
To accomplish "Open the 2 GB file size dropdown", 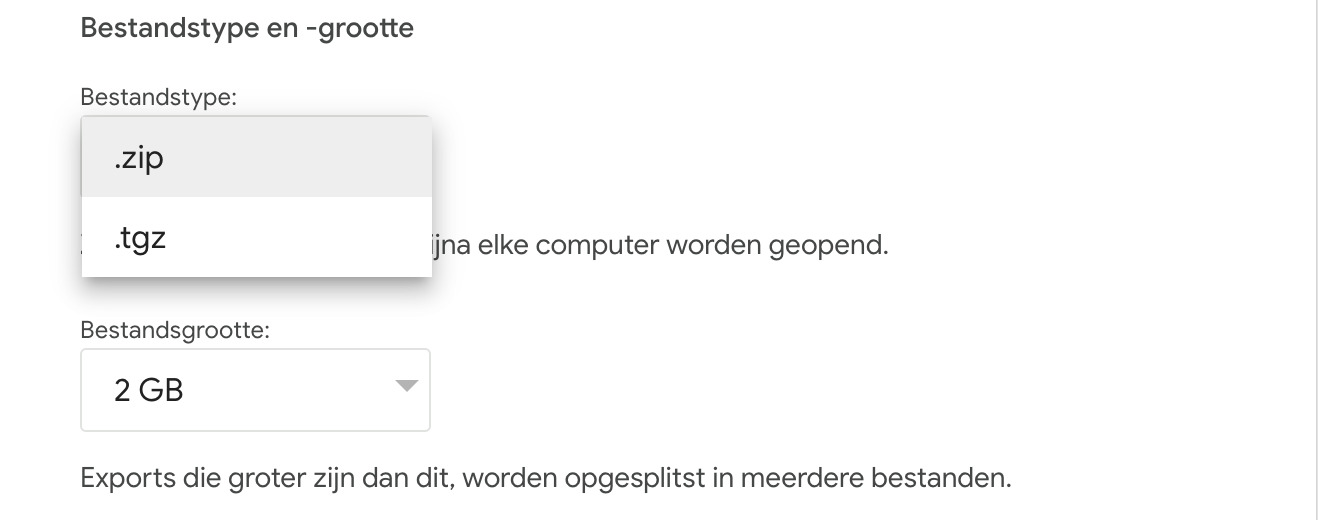I will pos(255,390).
